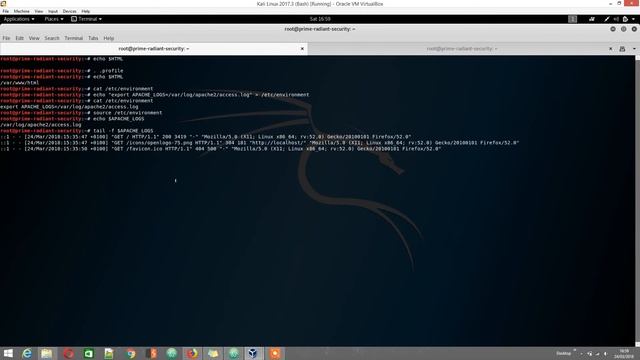
Task: Click the terminal vertical scrollbar
Action: point(637,201)
